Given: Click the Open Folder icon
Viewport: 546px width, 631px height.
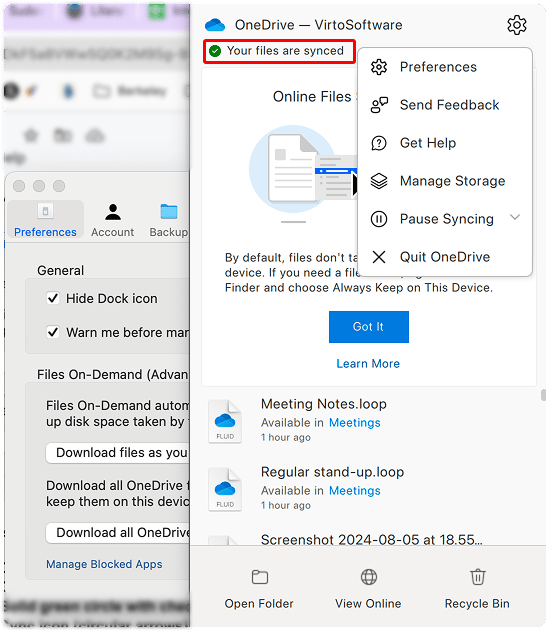Looking at the screenshot, I should click(x=260, y=577).
